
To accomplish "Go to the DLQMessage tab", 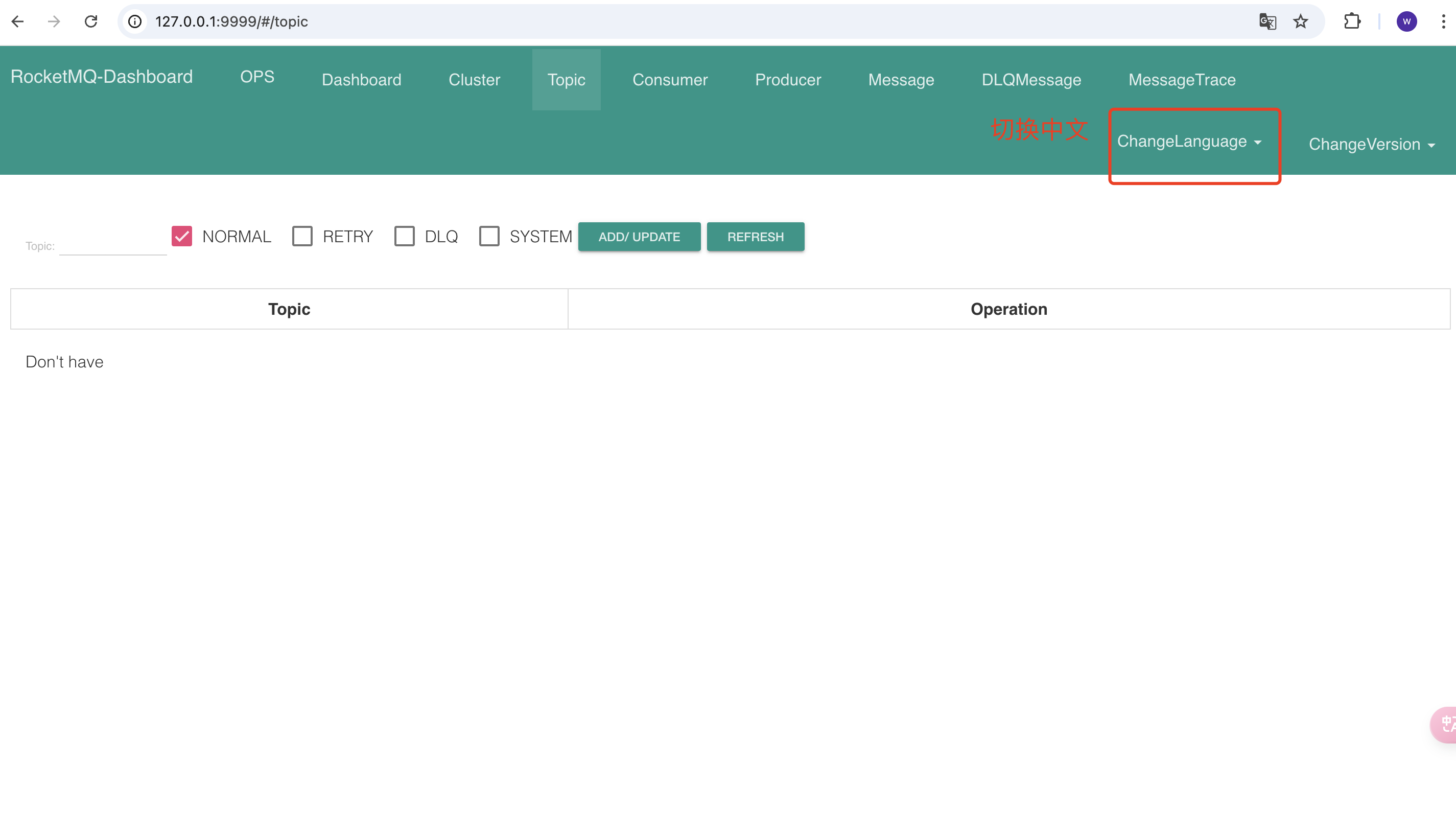I will [x=1031, y=80].
